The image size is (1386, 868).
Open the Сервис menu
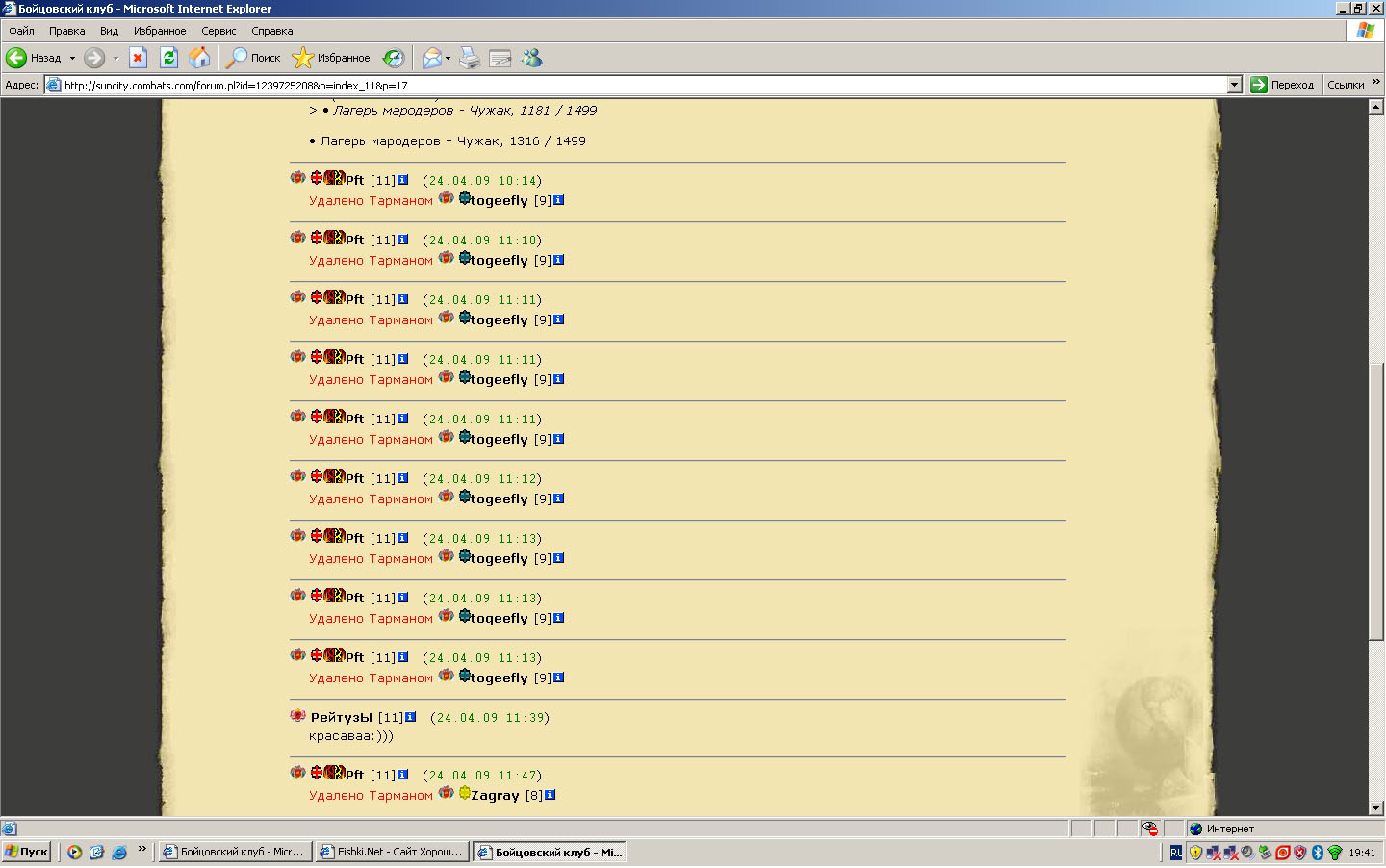[218, 31]
